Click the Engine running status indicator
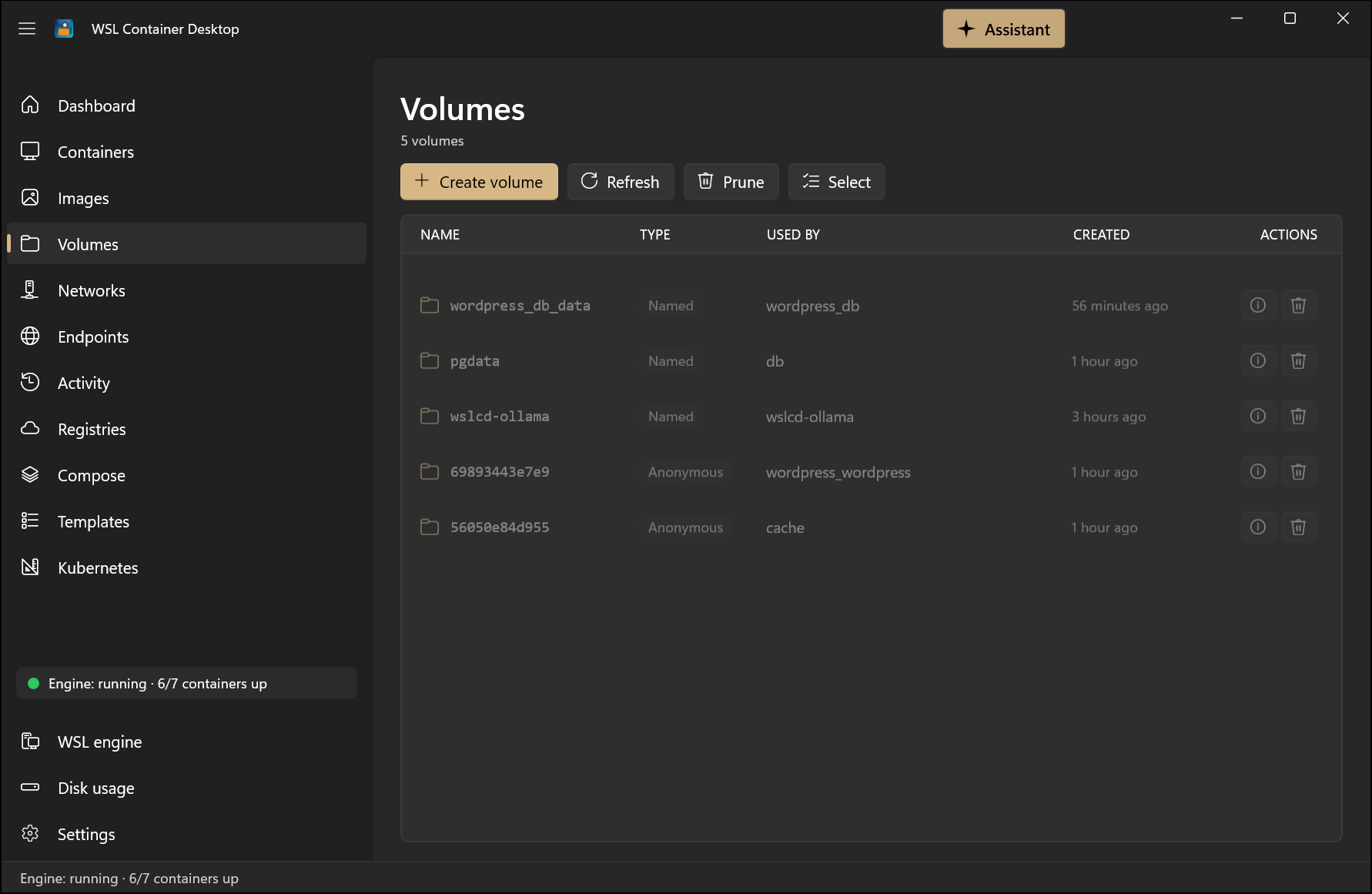The width and height of the screenshot is (1372, 894). point(186,683)
